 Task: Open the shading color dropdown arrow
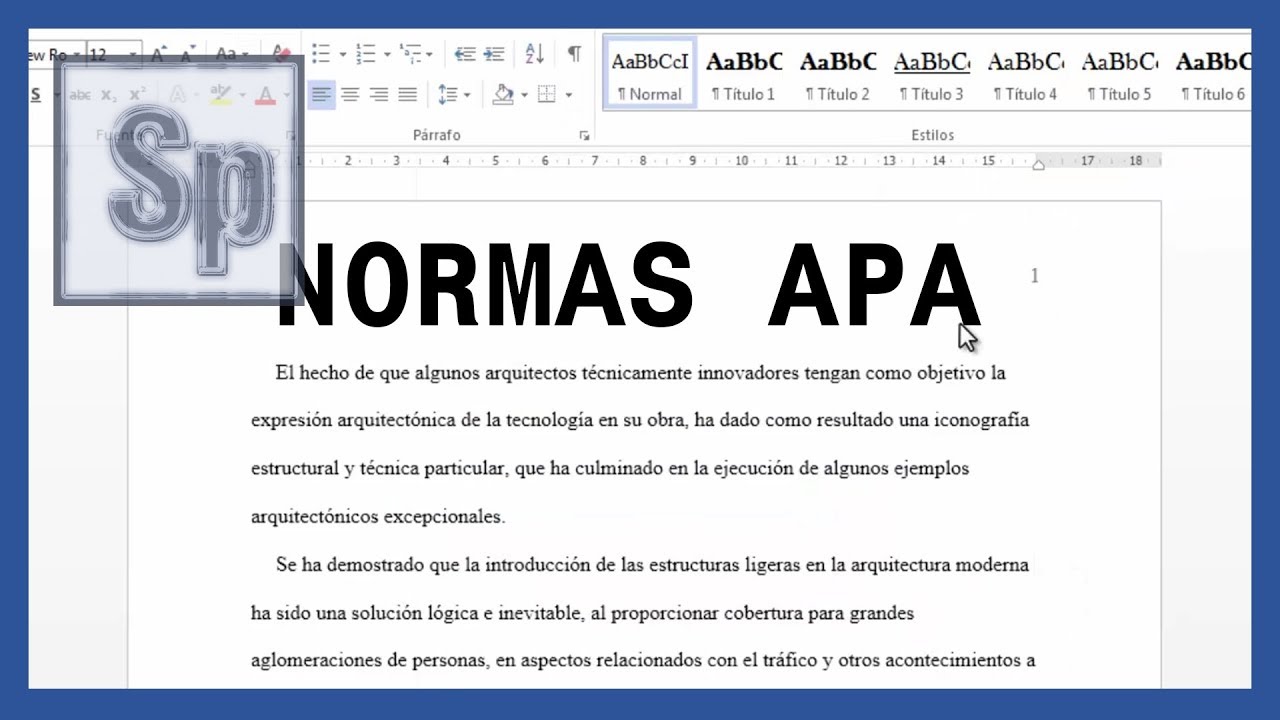tap(523, 96)
